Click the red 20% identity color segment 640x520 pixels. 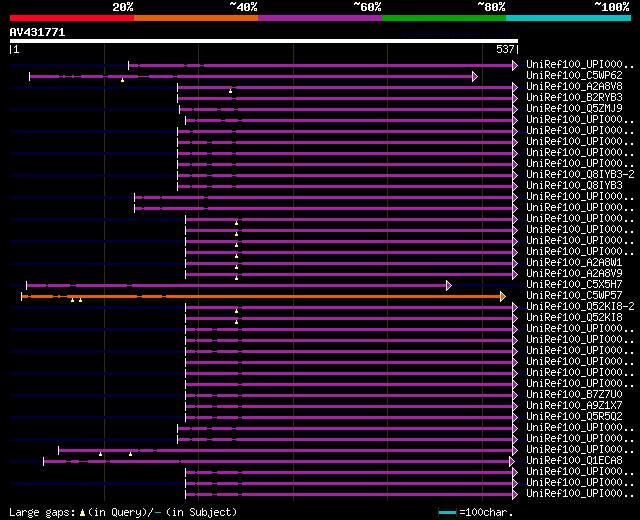click(72, 18)
